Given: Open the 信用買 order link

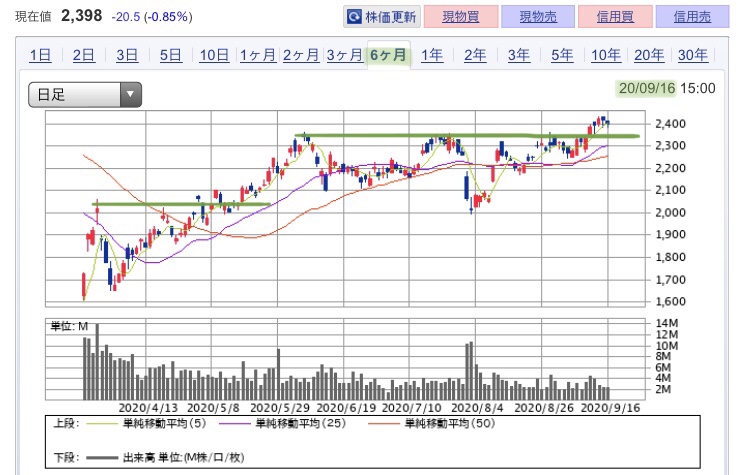Looking at the screenshot, I should pyautogui.click(x=615, y=17).
